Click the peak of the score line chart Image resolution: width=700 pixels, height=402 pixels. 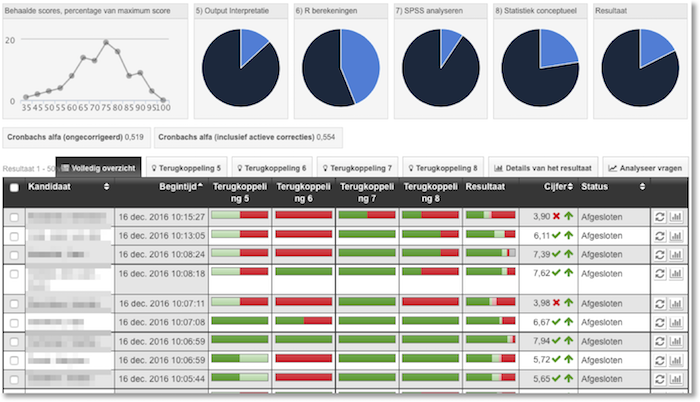(x=106, y=43)
